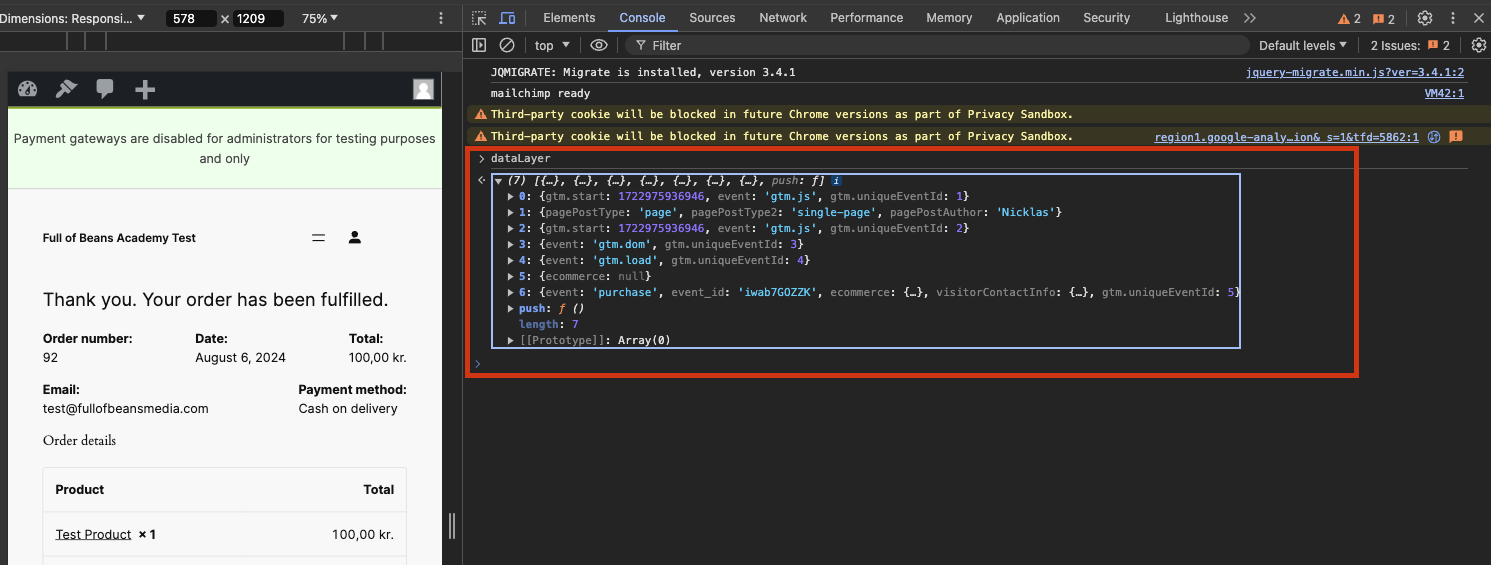Screen dimensions: 1491x565
Task: Open the WordPress dashboard gauge icon
Action: point(28,89)
